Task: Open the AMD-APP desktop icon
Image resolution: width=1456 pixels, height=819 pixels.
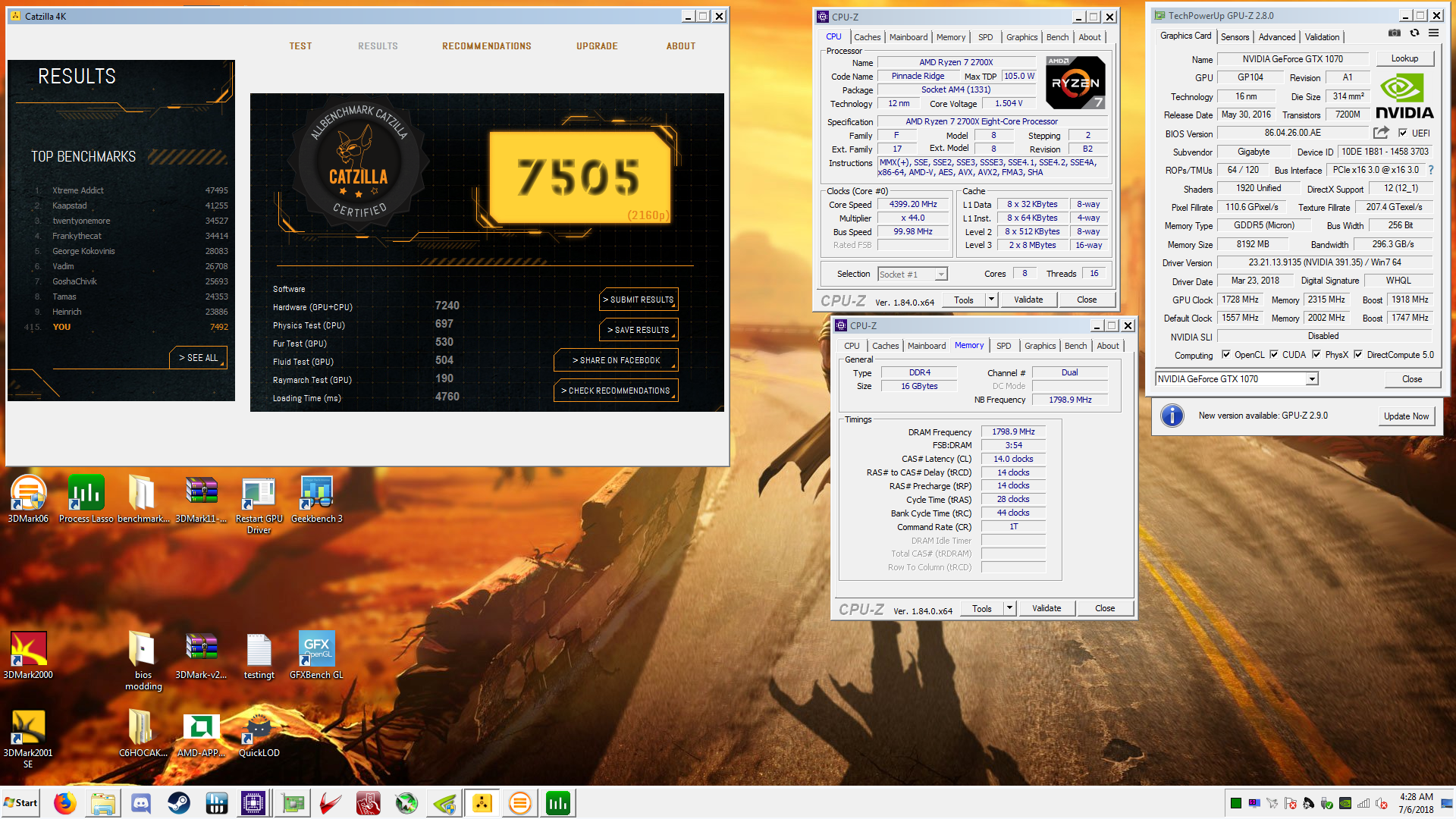Action: [201, 734]
